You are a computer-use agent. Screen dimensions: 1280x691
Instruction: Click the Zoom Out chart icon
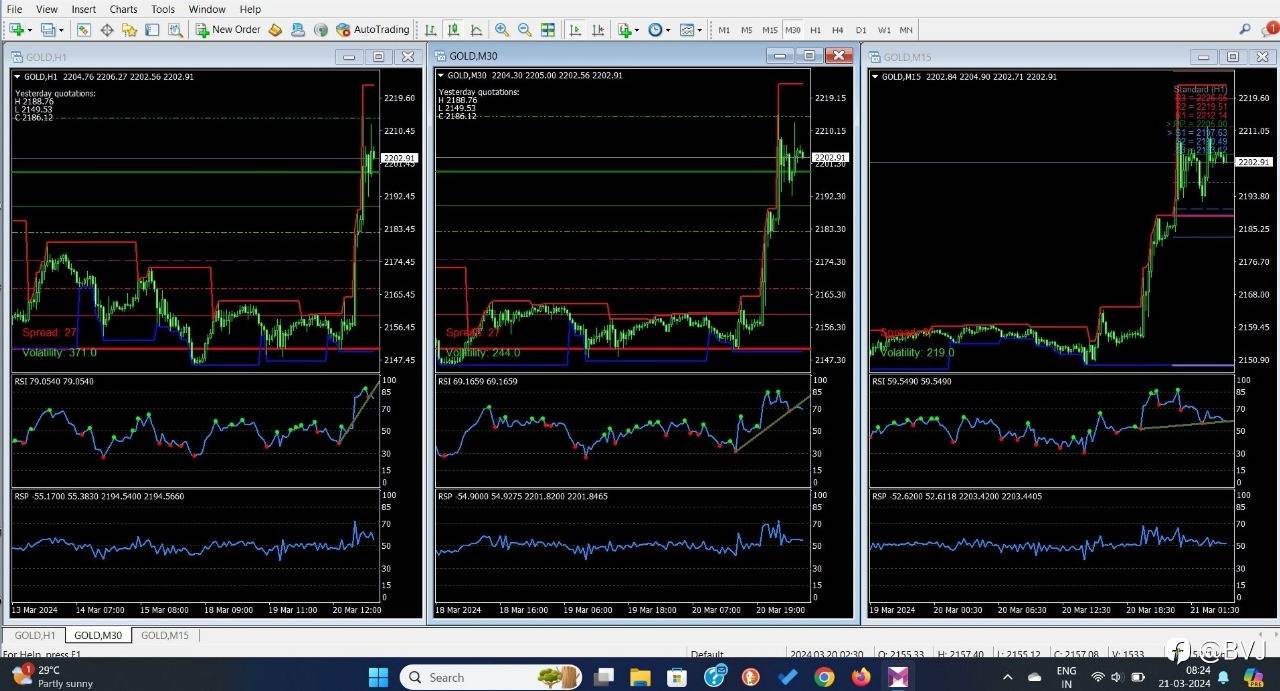click(x=524, y=30)
